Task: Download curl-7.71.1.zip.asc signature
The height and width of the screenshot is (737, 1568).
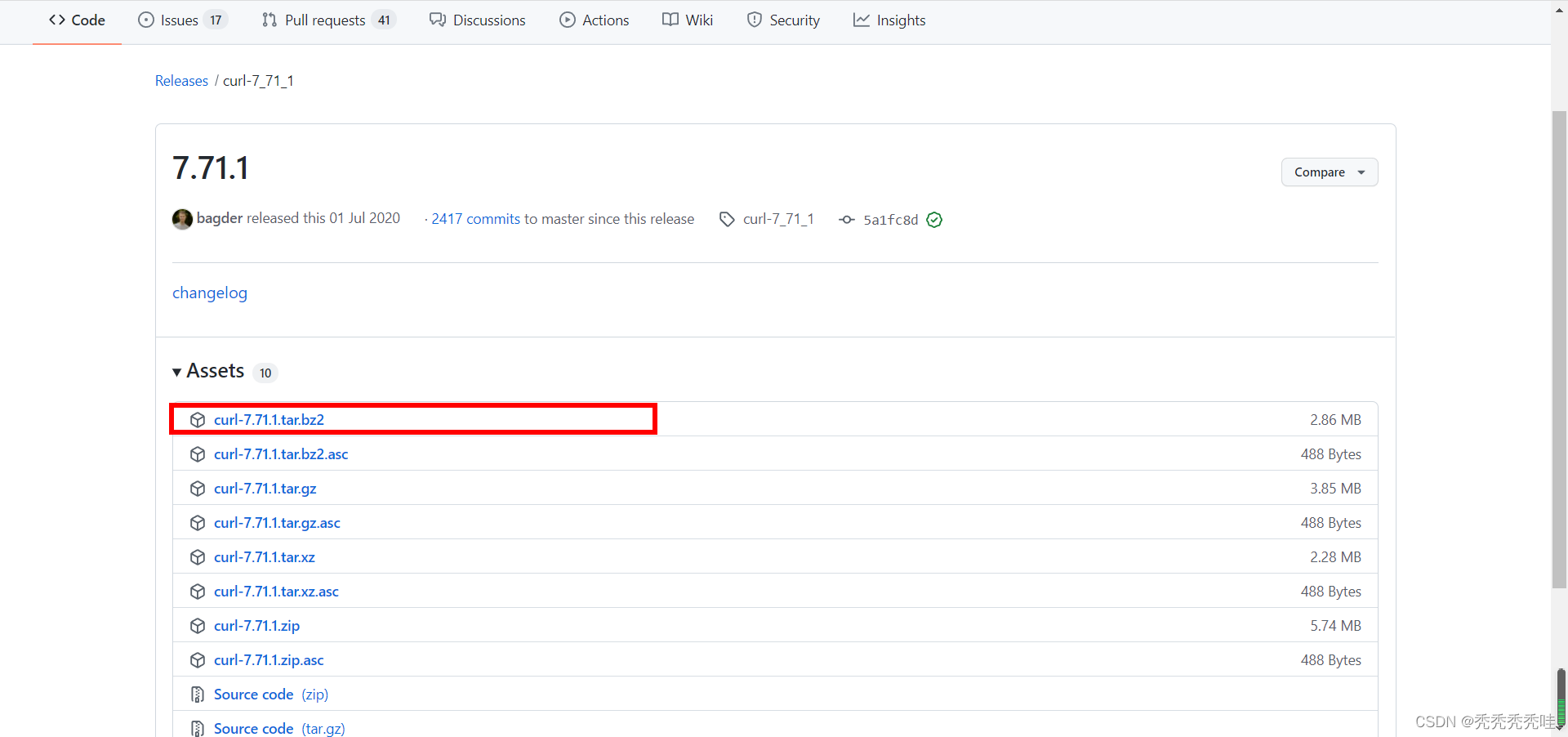Action: point(269,660)
